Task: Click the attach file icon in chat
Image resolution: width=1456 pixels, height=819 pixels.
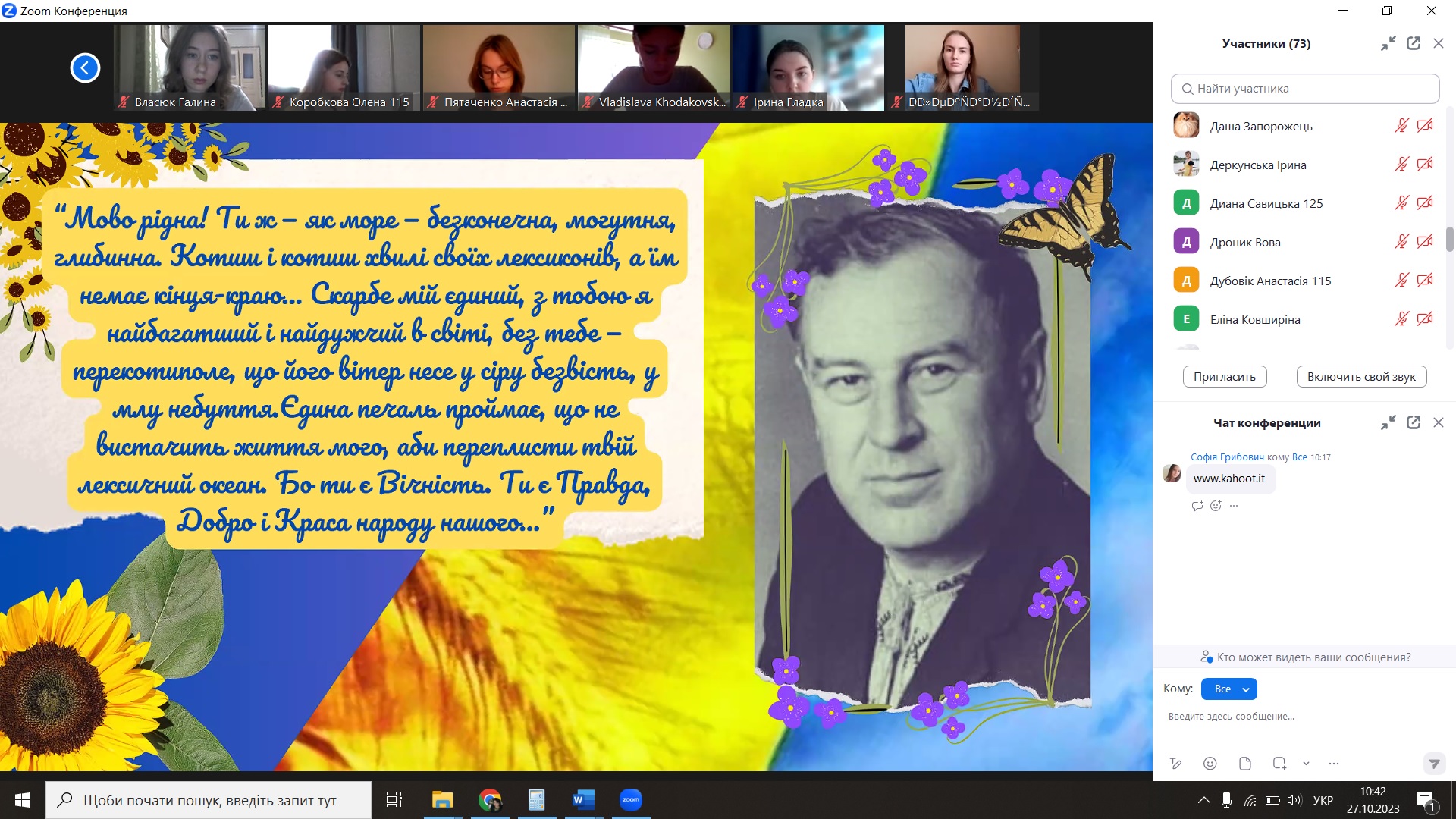Action: click(1245, 764)
